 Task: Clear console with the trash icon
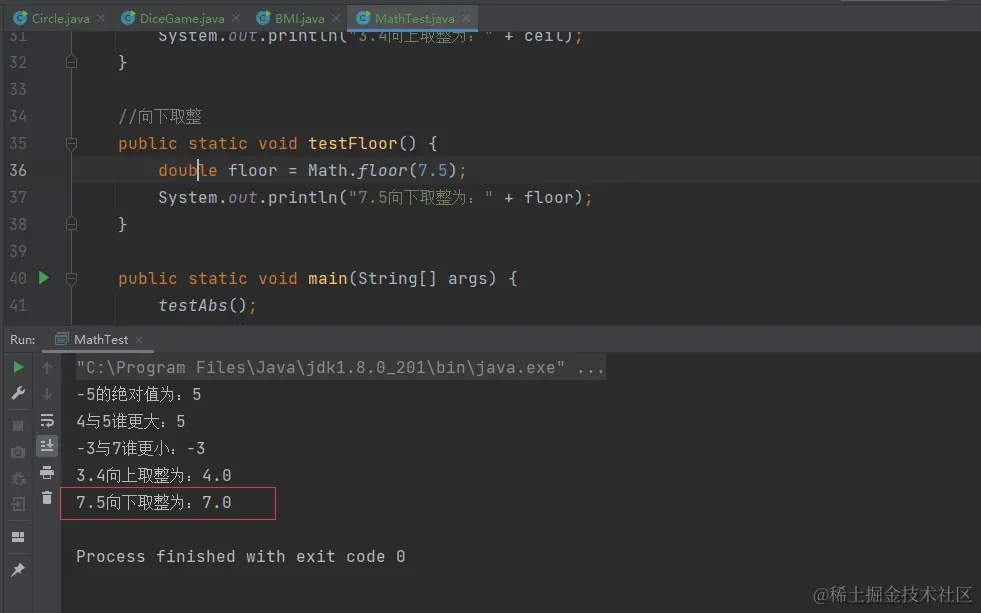pyautogui.click(x=47, y=498)
